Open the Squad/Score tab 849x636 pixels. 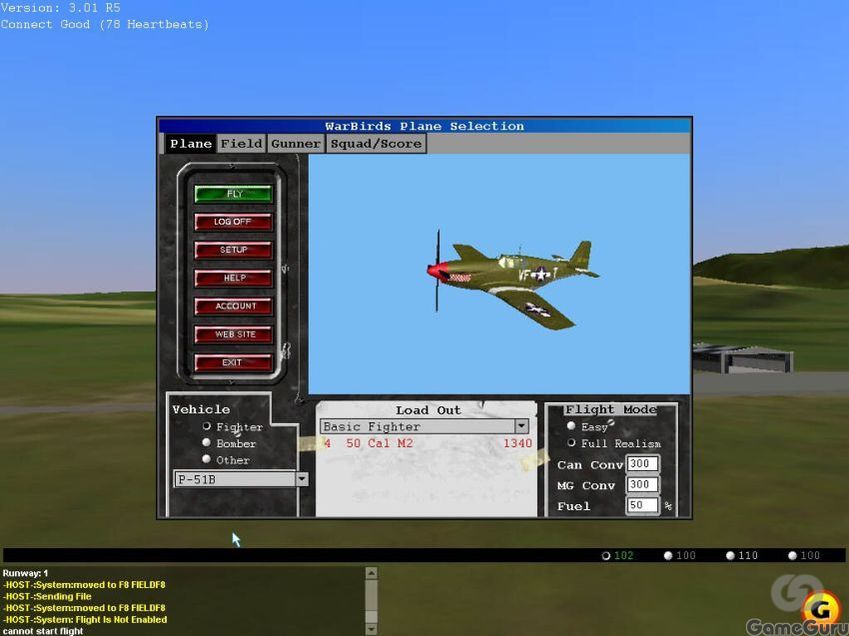pyautogui.click(x=376, y=144)
